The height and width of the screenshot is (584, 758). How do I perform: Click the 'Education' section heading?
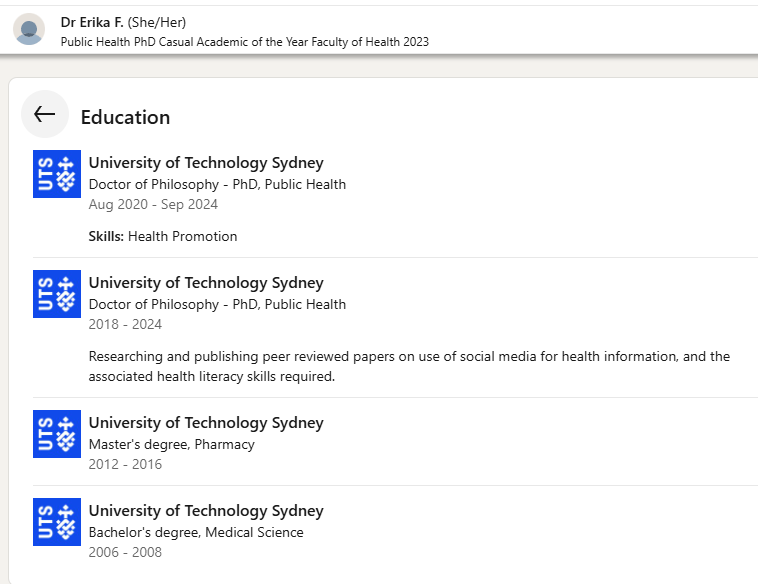pyautogui.click(x=125, y=117)
